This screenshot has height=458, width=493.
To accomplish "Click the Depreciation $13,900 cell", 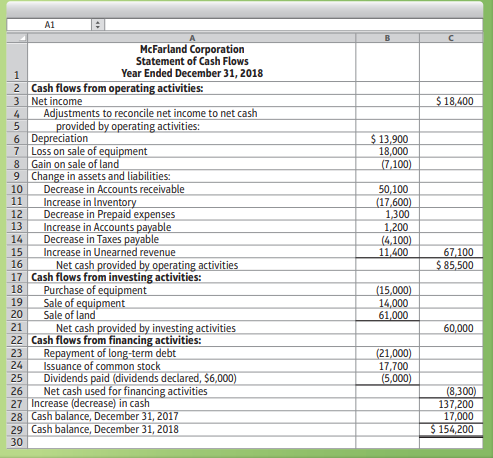I will coord(387,139).
